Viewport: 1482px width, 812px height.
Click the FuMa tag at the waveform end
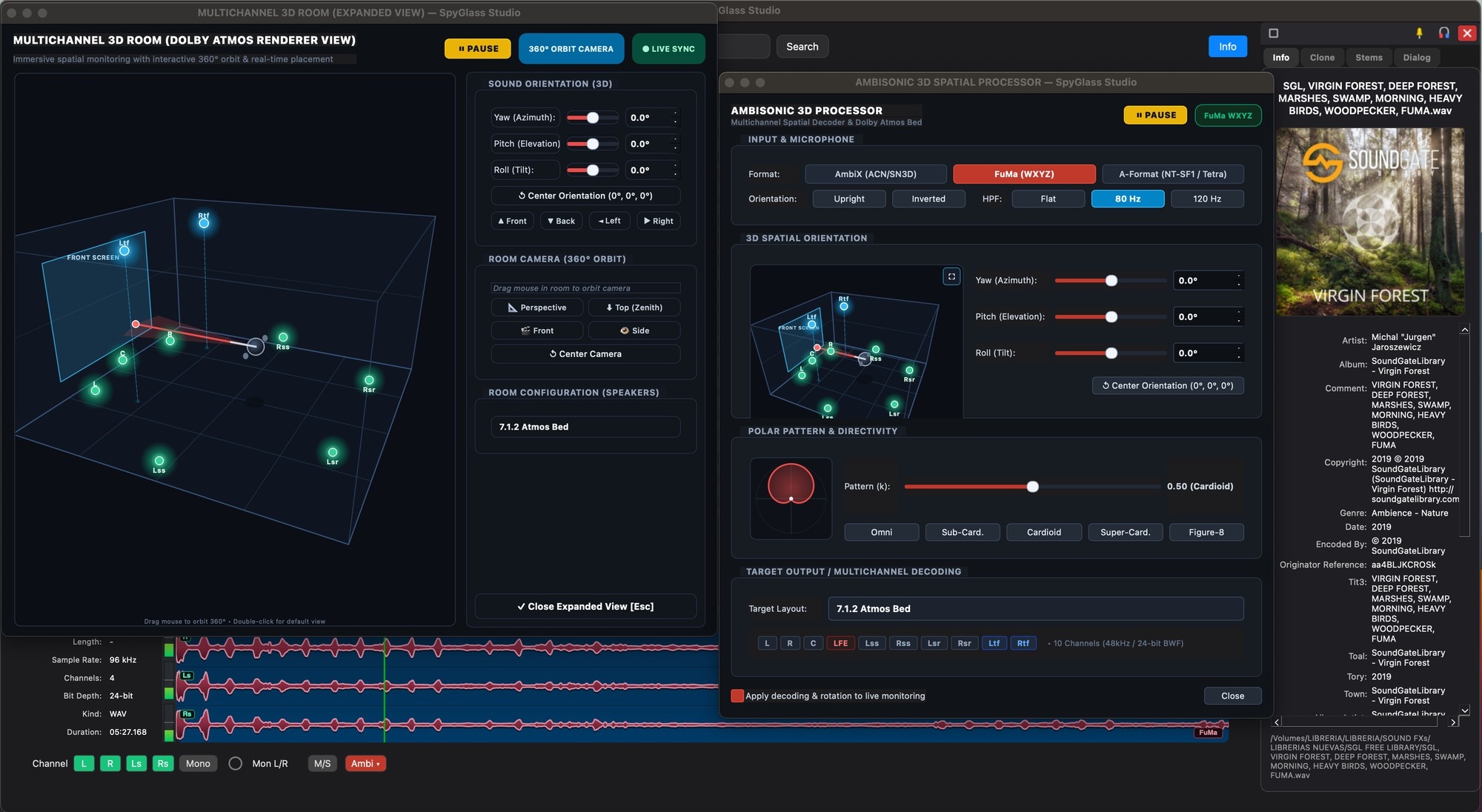point(1208,733)
